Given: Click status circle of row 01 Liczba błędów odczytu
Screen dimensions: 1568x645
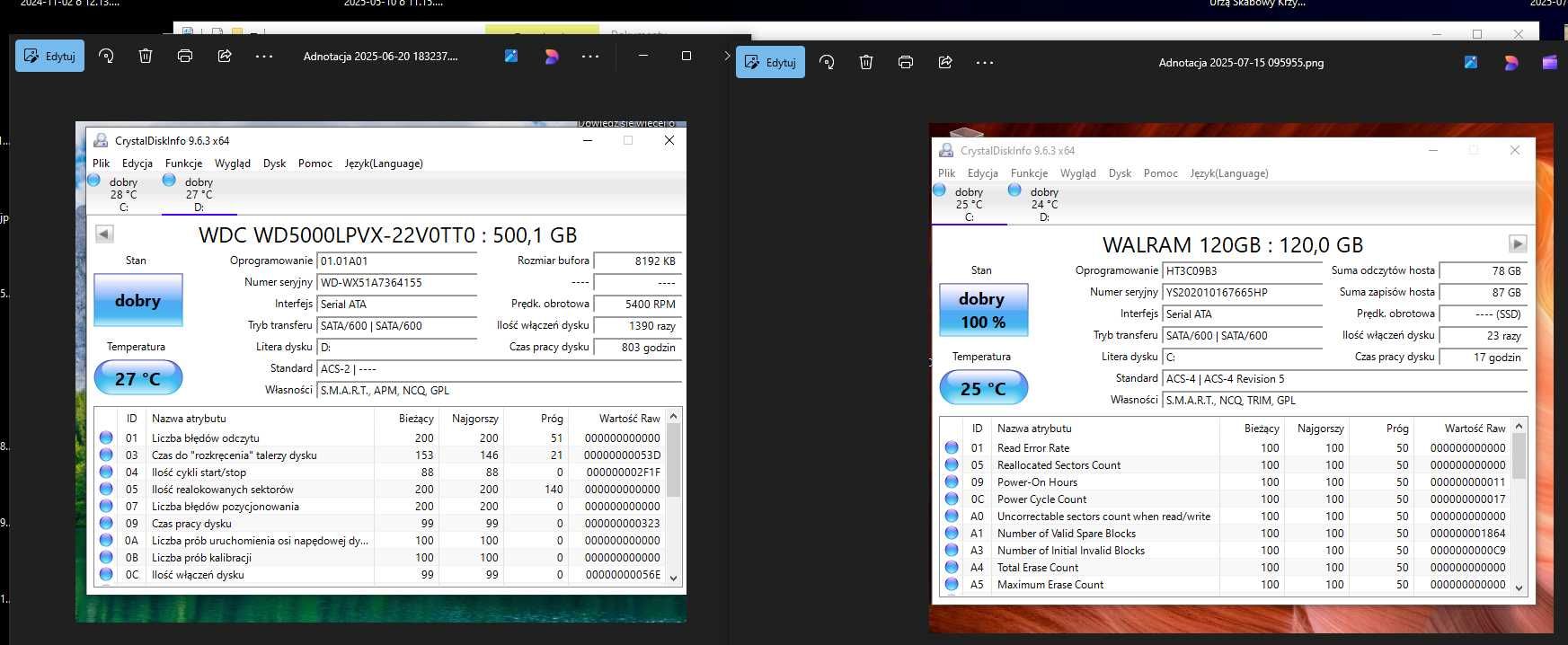Looking at the screenshot, I should (x=106, y=437).
